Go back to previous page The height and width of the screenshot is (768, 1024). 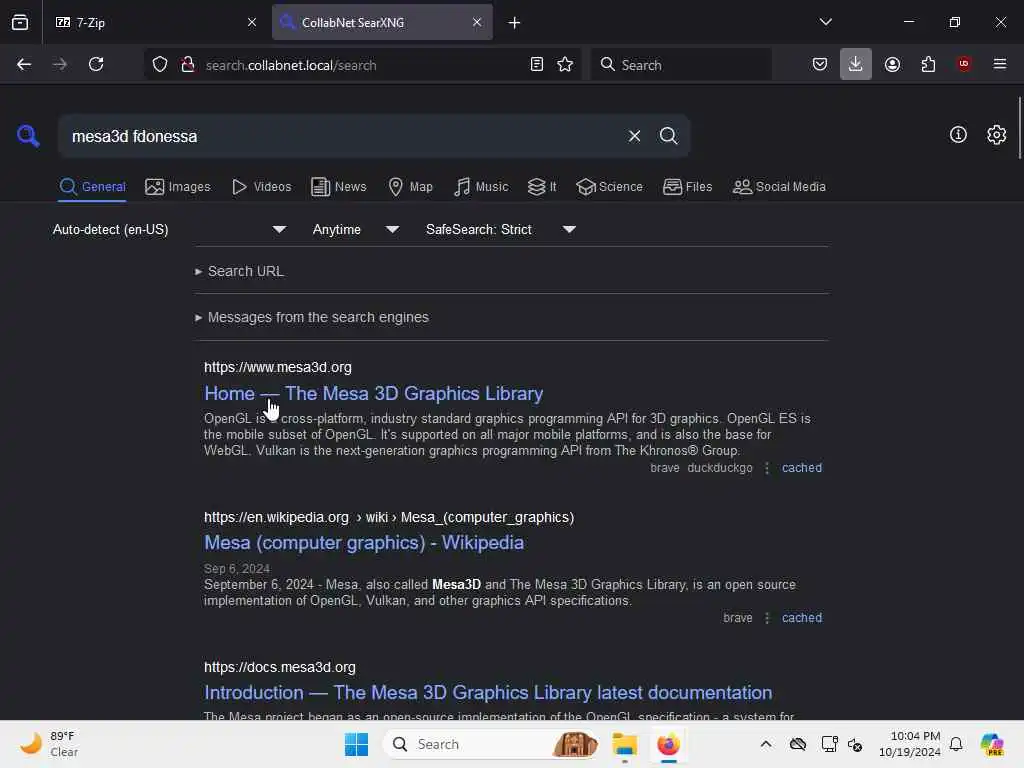pyautogui.click(x=24, y=64)
